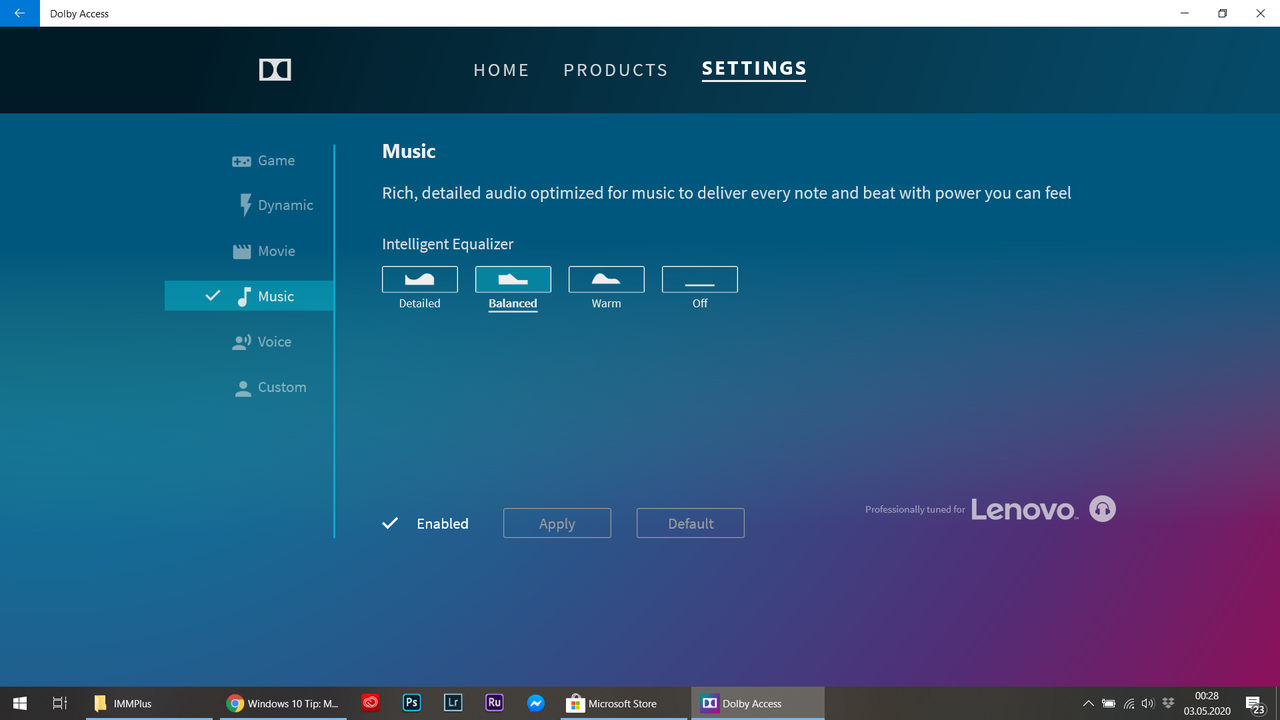Switch to the Chrome Windows 10 Tip window

283,703
